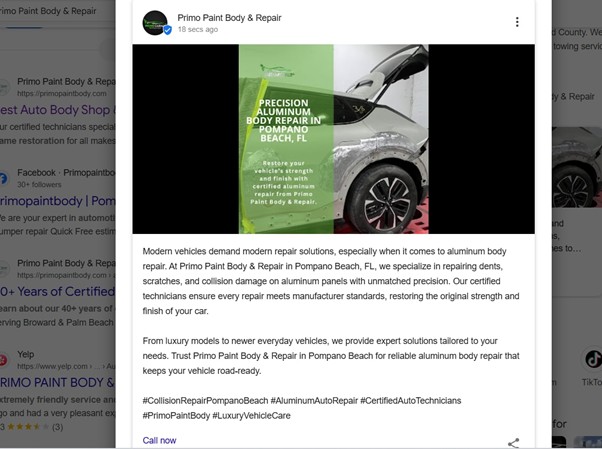Click the Call now link

[x=159, y=440]
